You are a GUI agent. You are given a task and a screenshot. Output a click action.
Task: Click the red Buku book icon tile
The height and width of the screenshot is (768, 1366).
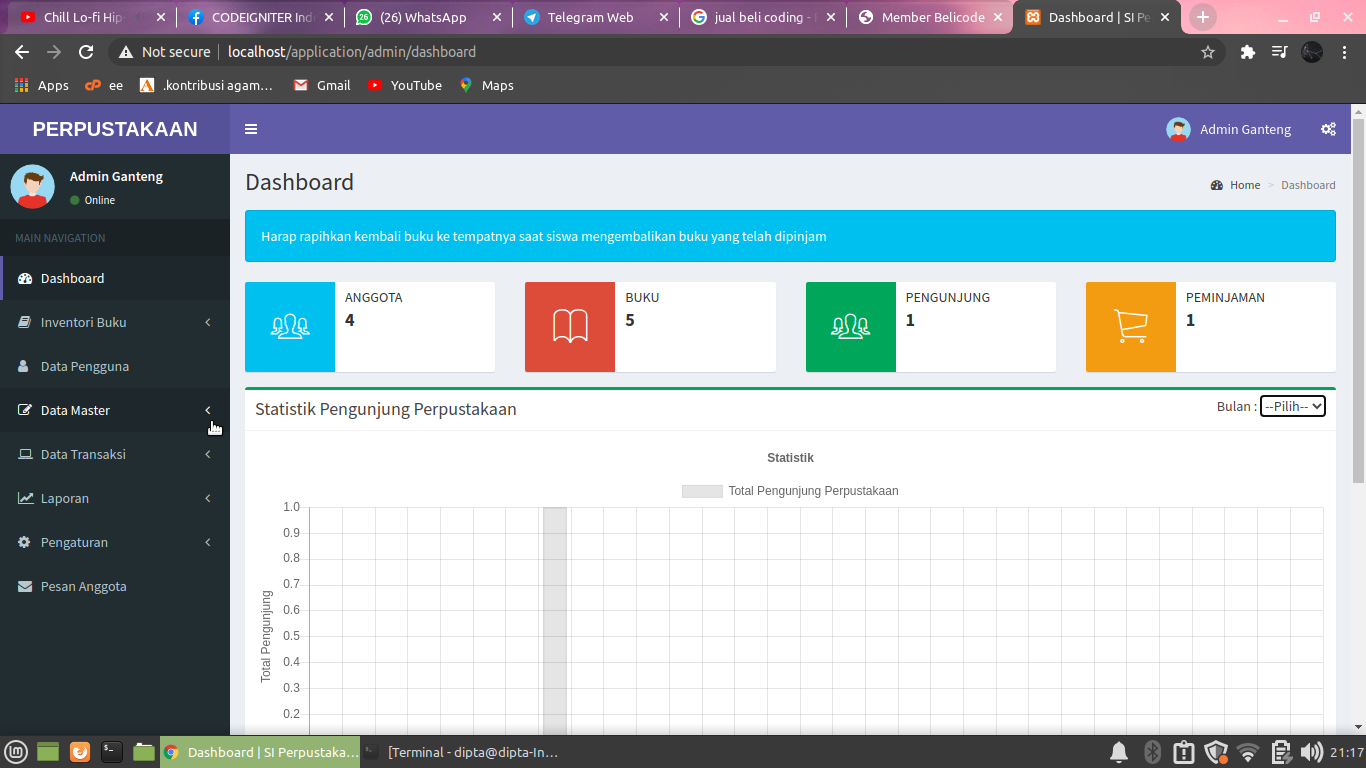pos(570,327)
